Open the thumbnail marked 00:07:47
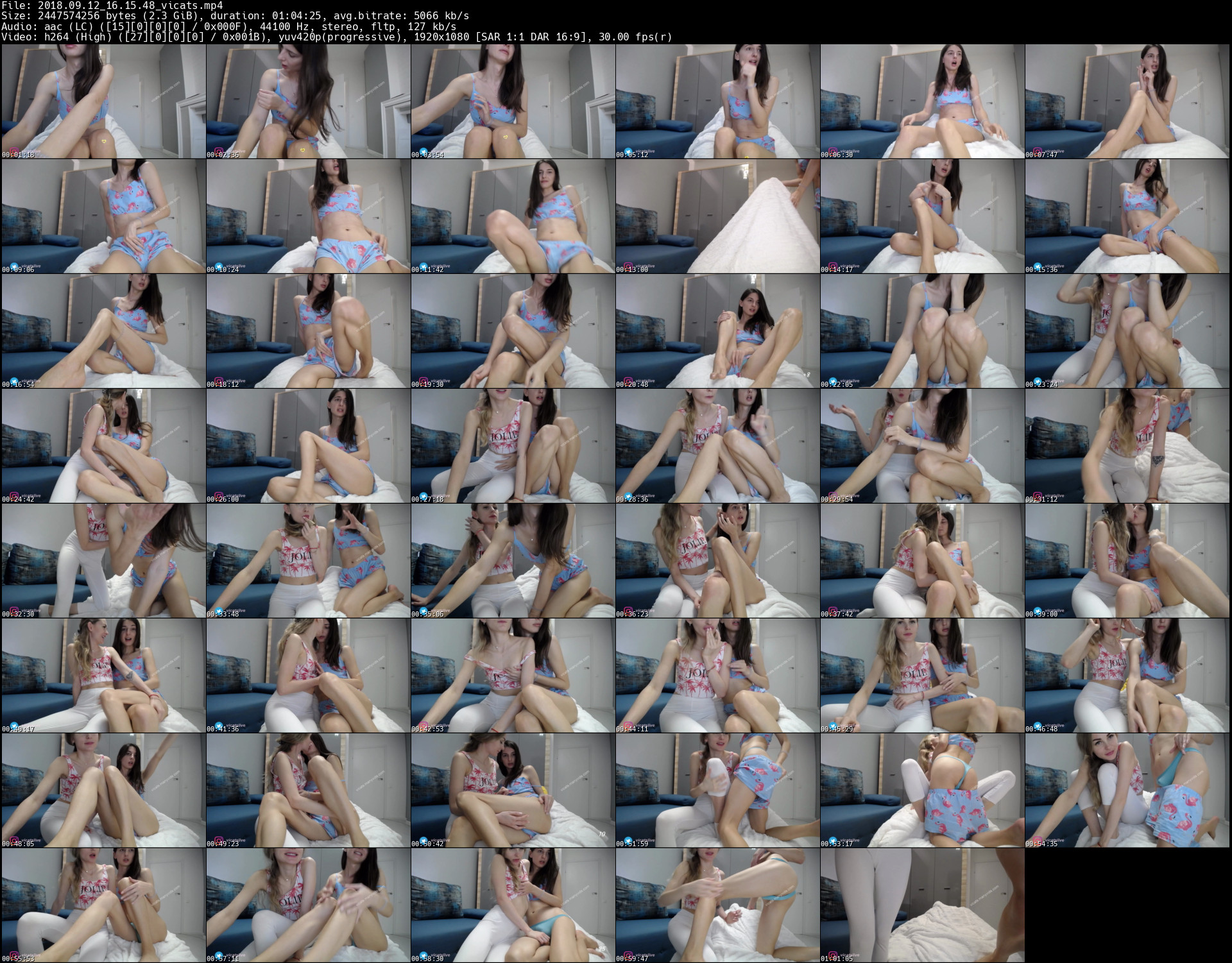 pyautogui.click(x=1127, y=101)
